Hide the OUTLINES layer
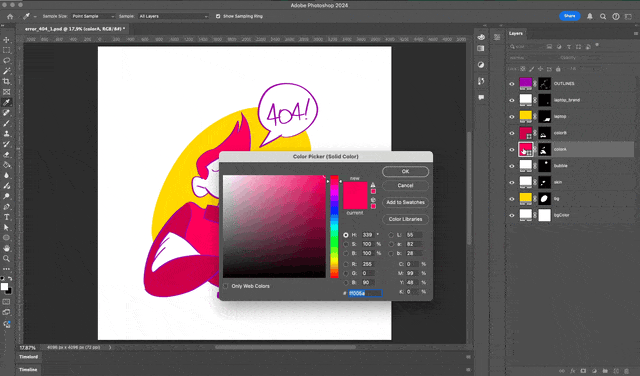Image resolution: width=640 pixels, height=376 pixels. tap(512, 84)
